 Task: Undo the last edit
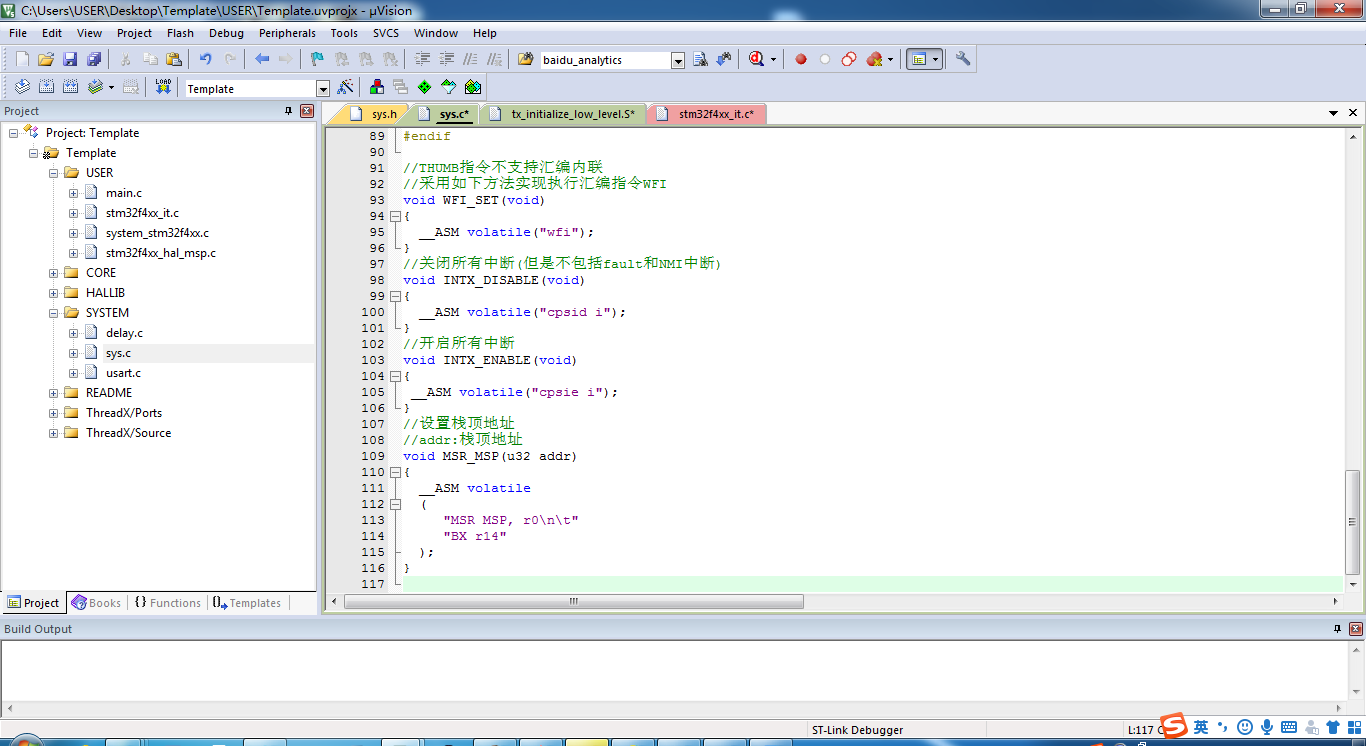(205, 59)
